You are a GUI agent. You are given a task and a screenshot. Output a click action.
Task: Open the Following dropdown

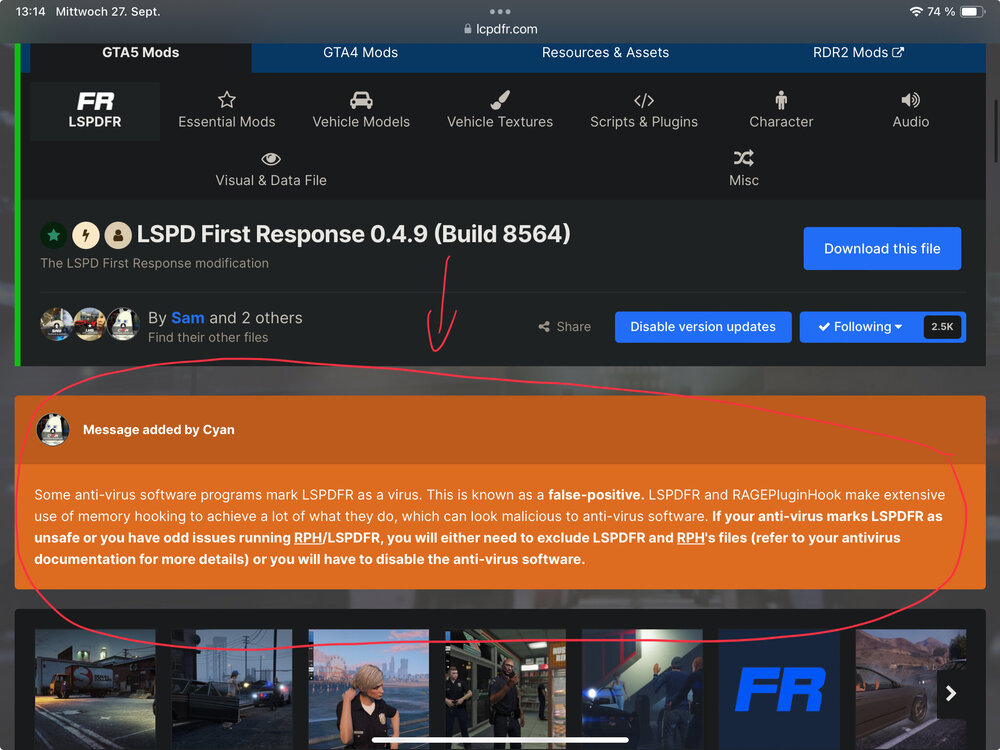(x=860, y=327)
